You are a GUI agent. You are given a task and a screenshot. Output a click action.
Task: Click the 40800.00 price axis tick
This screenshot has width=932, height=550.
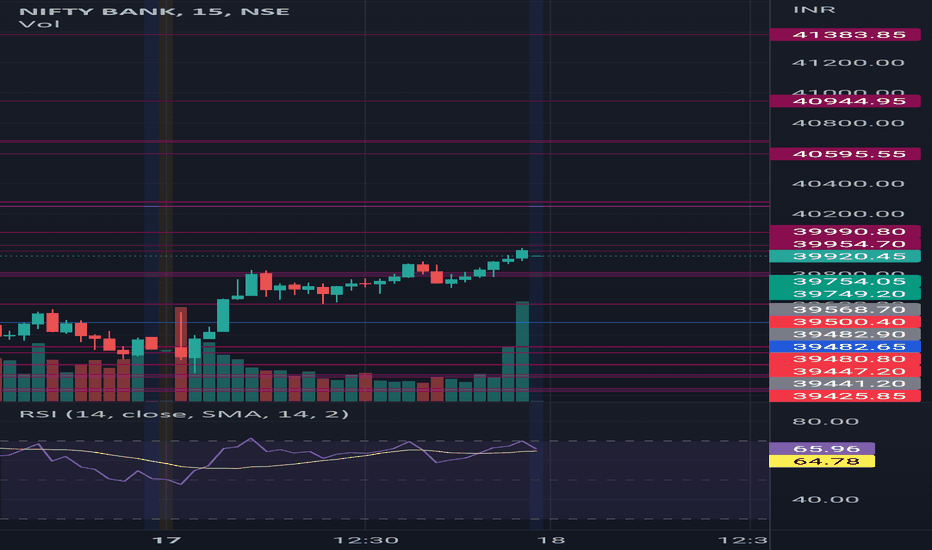pyautogui.click(x=848, y=123)
